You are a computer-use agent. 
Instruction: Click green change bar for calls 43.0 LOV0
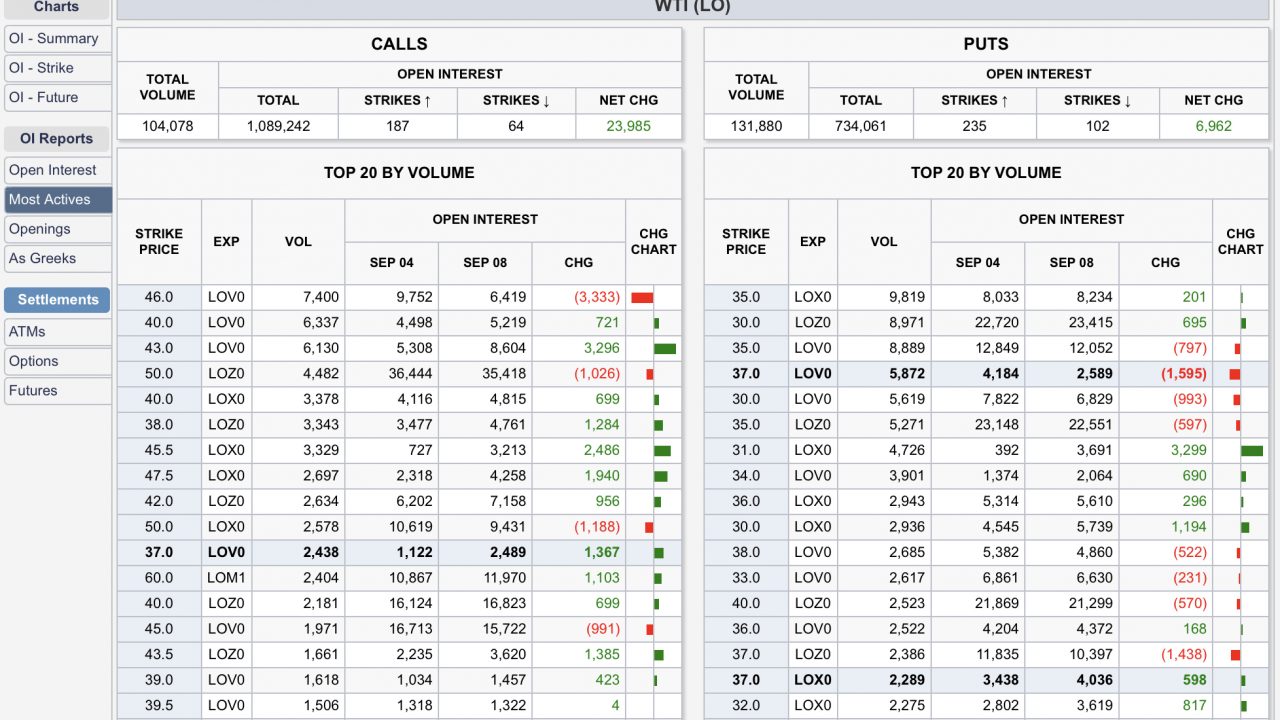tap(665, 349)
